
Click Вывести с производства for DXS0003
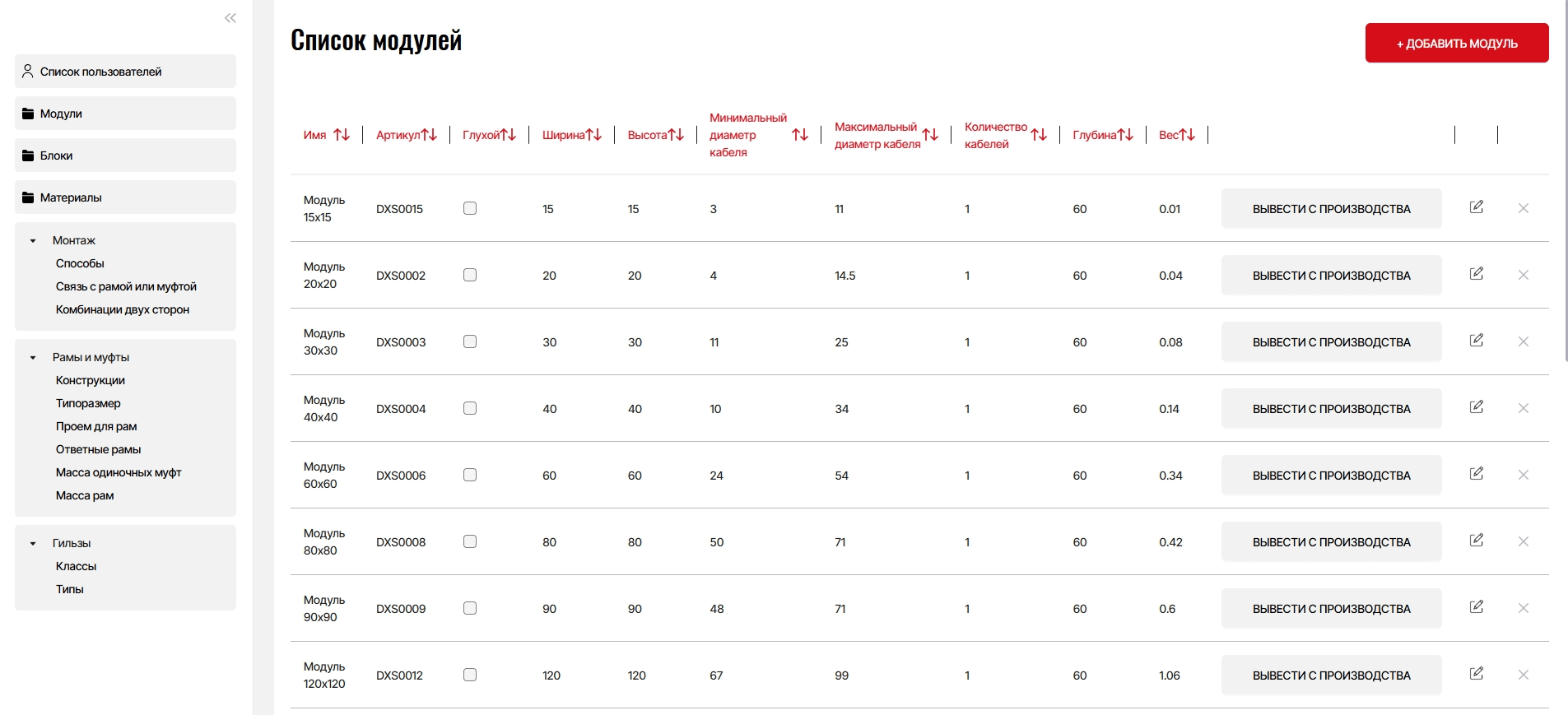pyautogui.click(x=1331, y=341)
